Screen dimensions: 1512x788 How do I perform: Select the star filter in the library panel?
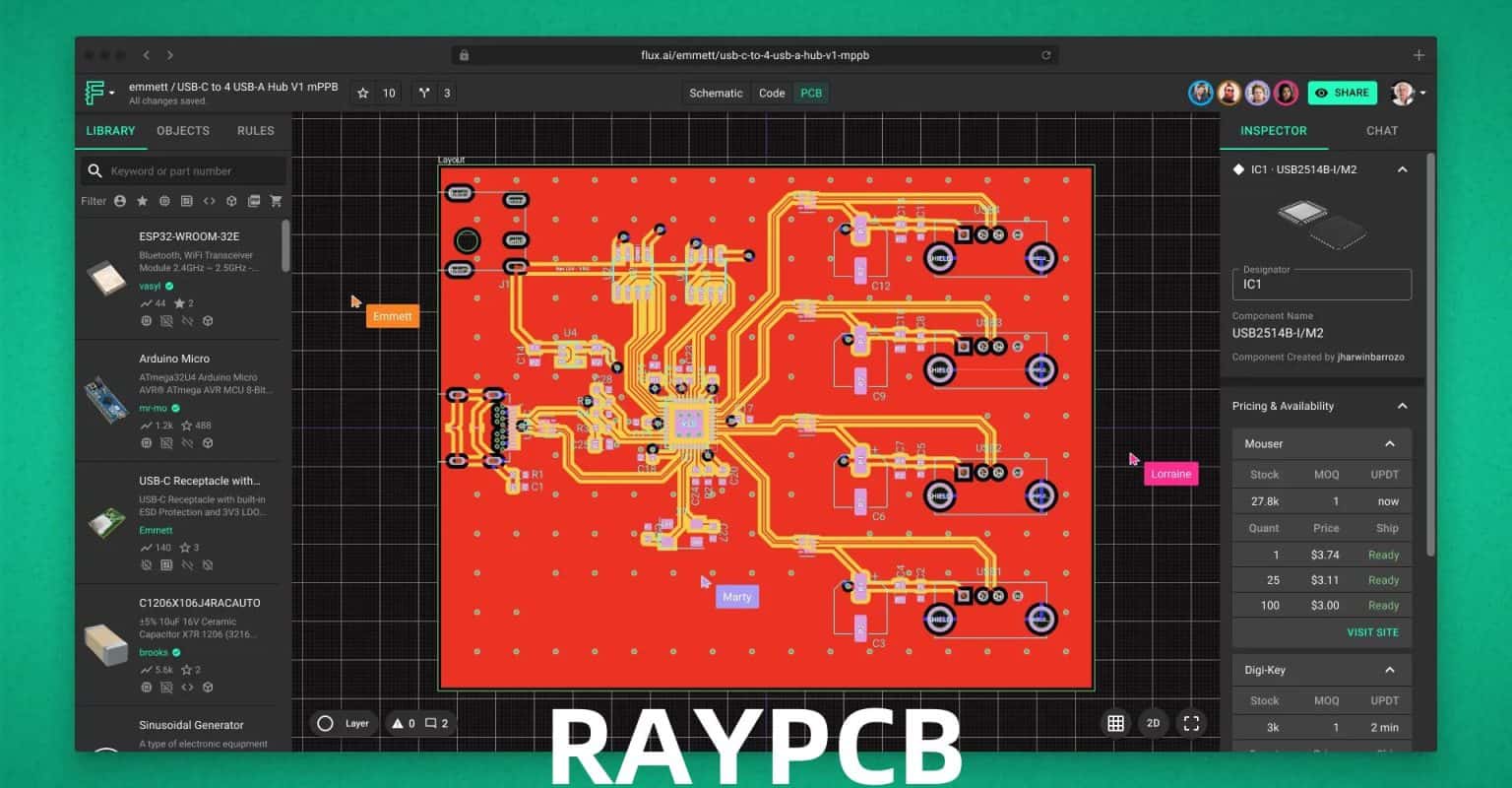(x=142, y=200)
